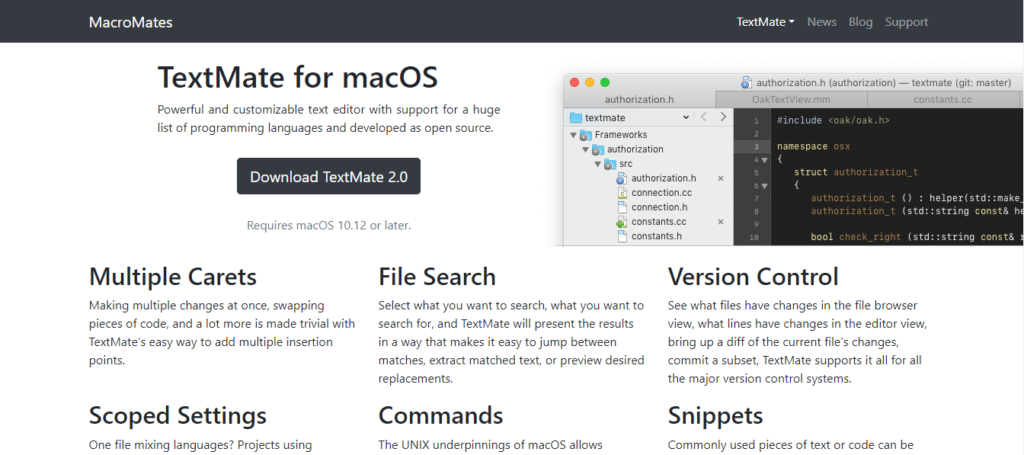Select the Frameworks folder row label
Viewport: 1024px width, 455px height.
[x=621, y=135]
